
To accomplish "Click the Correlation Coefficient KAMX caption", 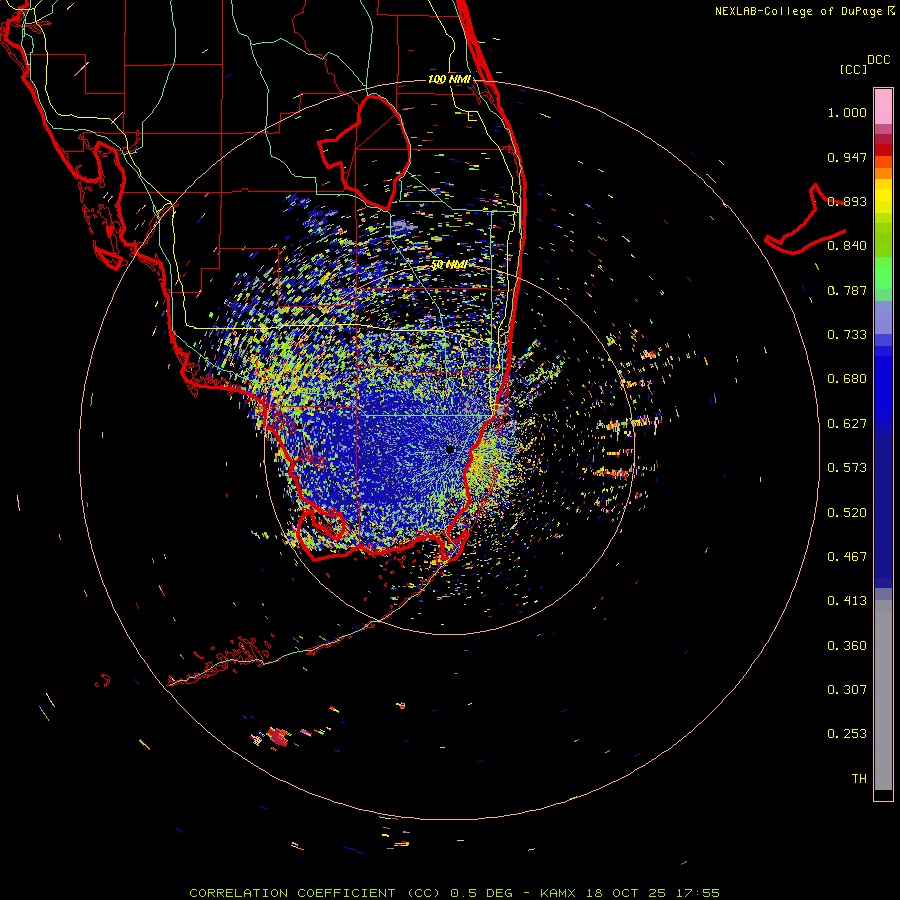I will tap(454, 893).
